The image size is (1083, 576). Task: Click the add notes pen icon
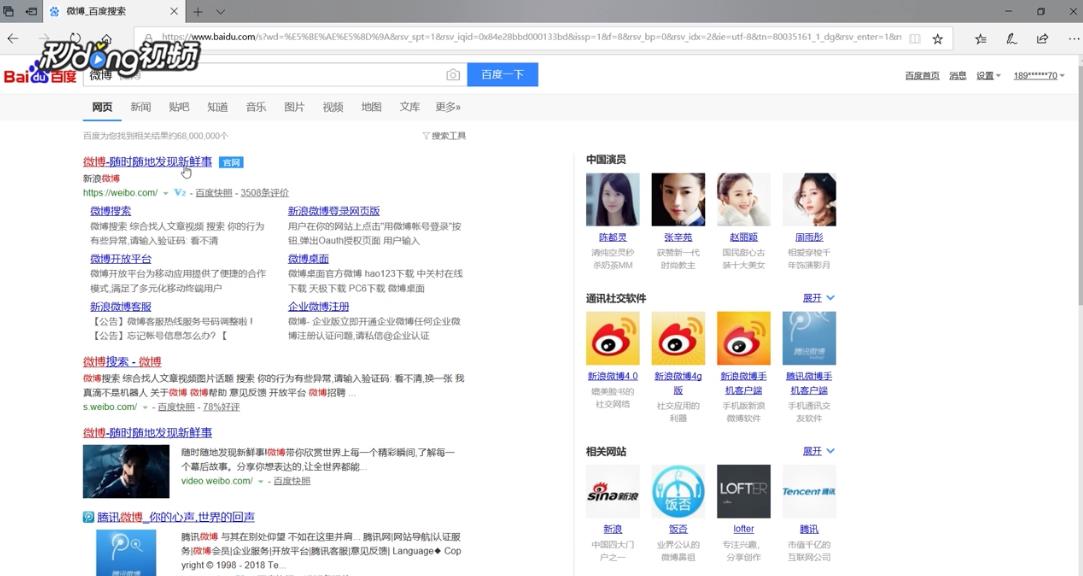1011,39
